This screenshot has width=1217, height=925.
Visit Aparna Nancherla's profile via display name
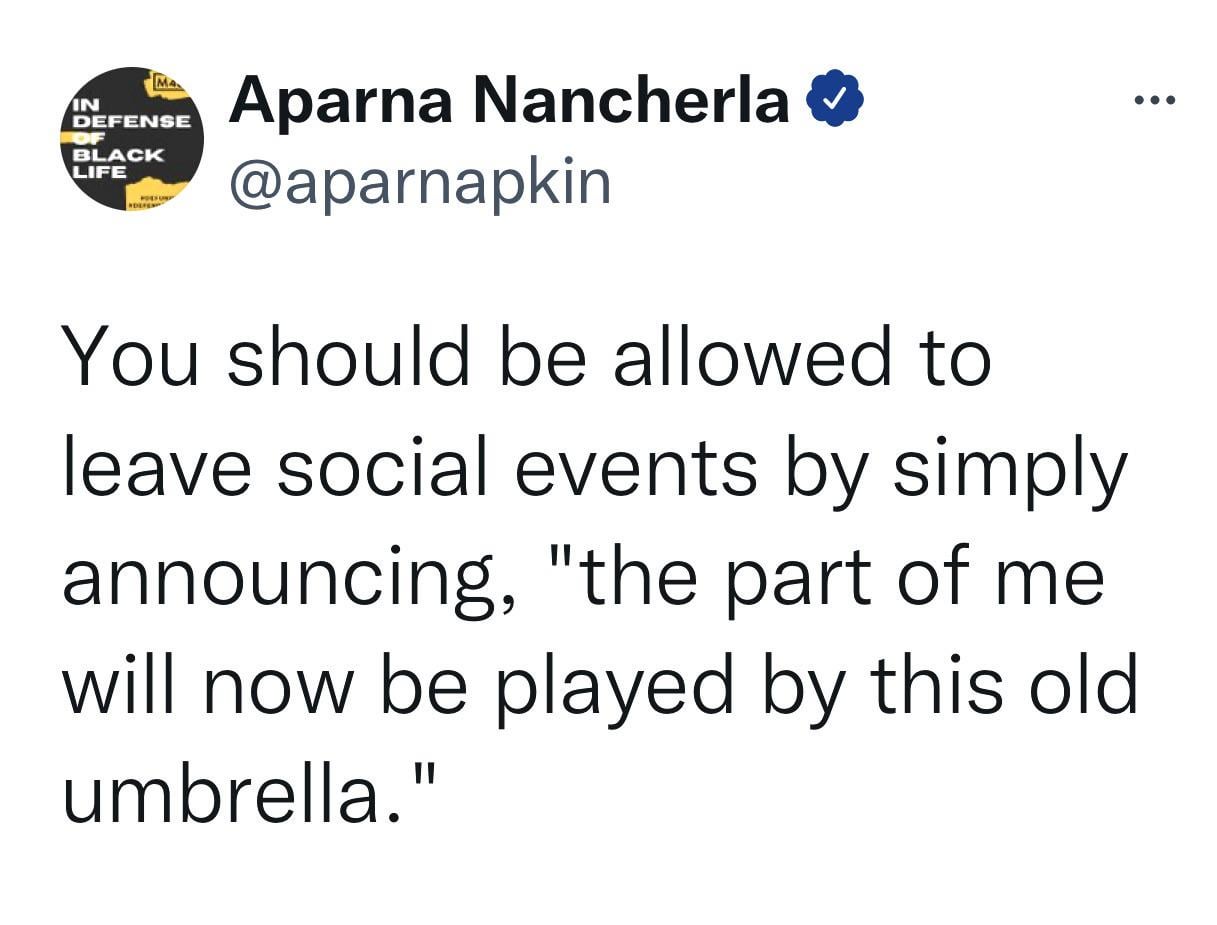pos(509,101)
